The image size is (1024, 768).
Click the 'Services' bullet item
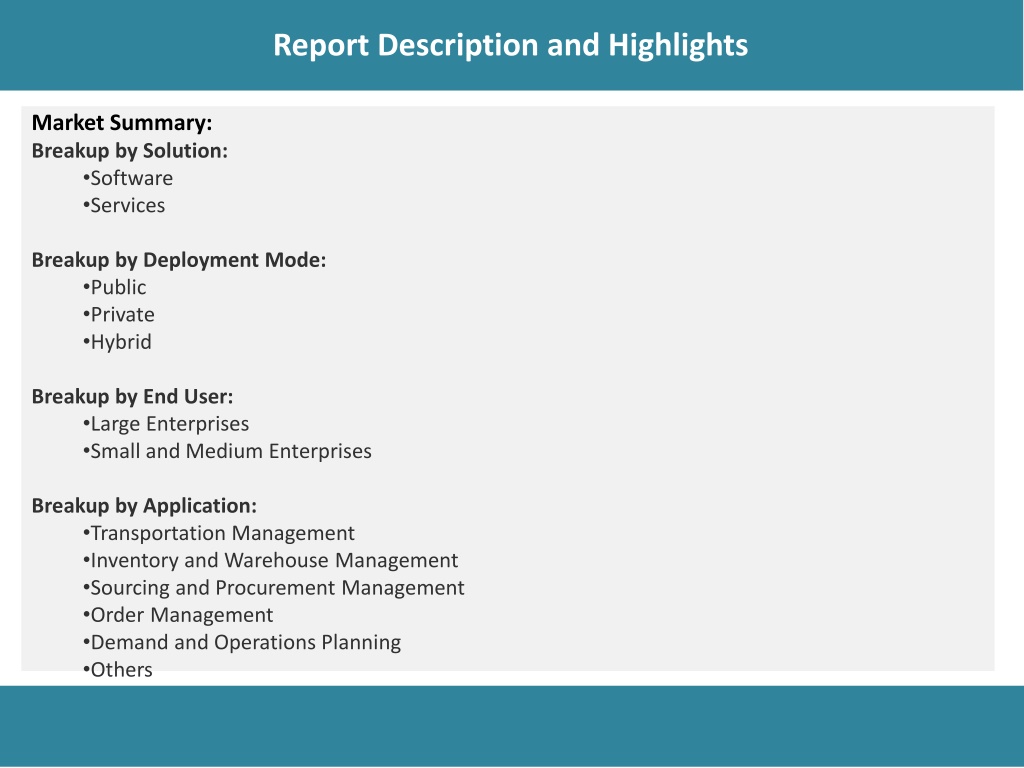coord(124,206)
